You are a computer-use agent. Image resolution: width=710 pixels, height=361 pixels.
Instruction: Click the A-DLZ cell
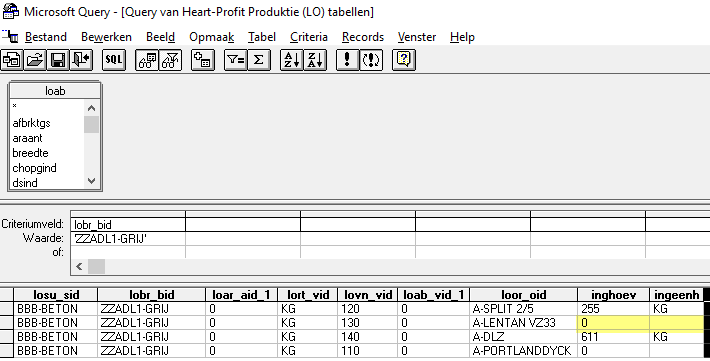pyautogui.click(x=523, y=337)
